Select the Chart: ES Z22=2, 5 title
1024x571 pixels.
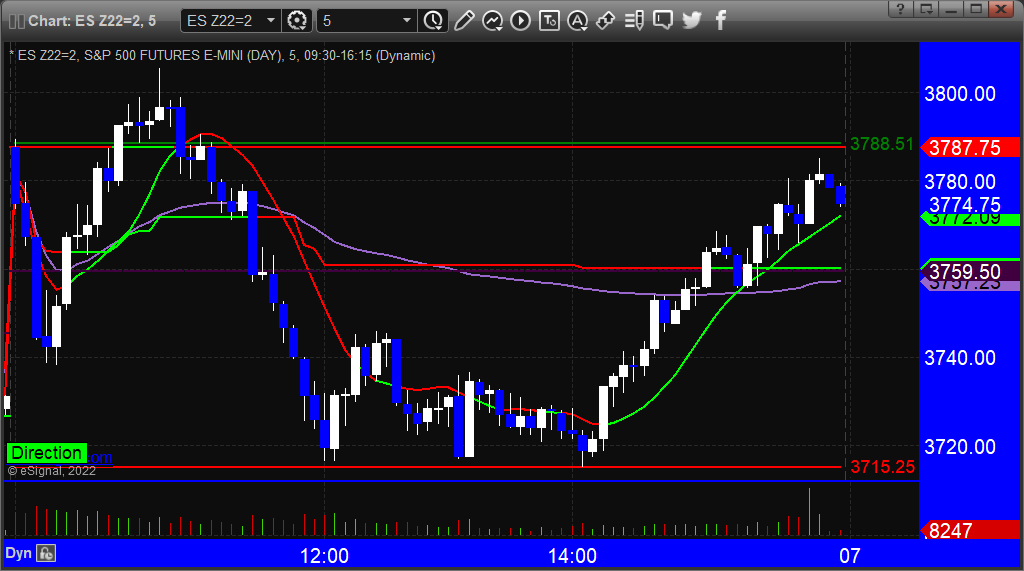click(92, 21)
